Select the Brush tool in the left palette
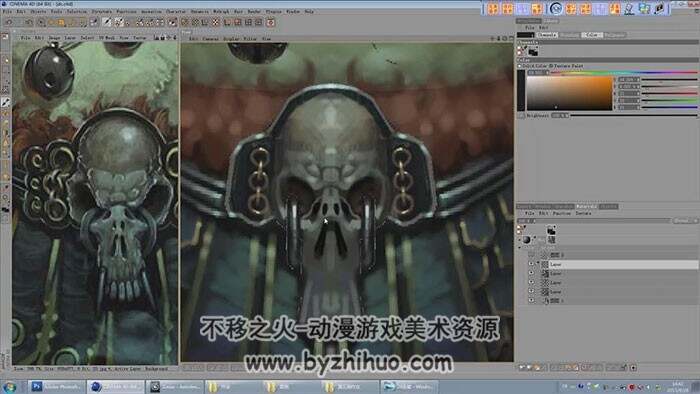This screenshot has height=394, width=700. point(5,102)
